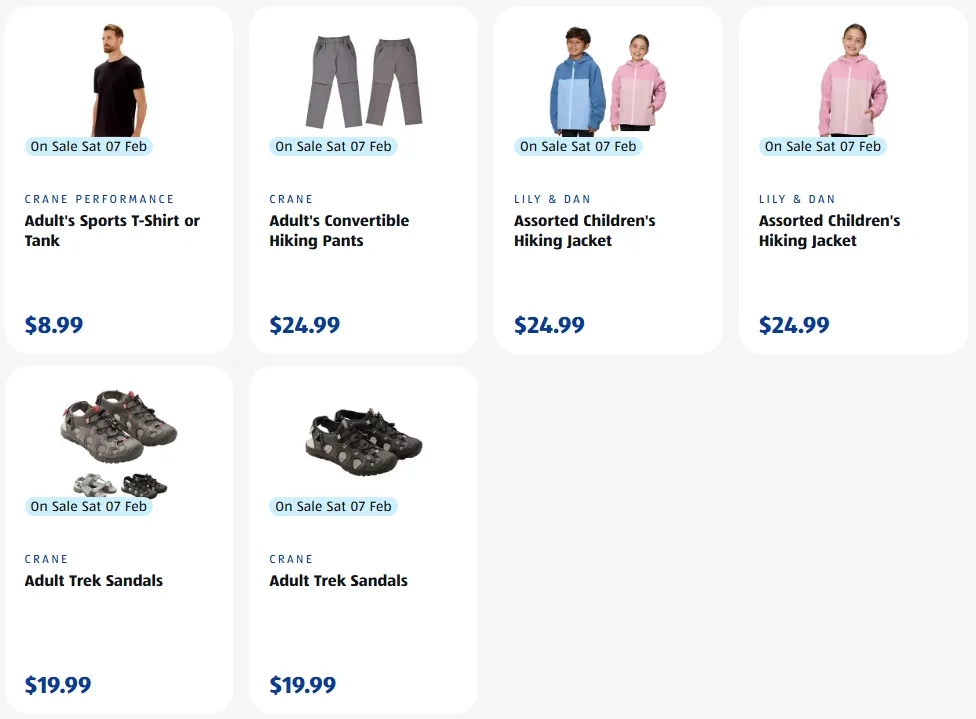The image size is (976, 719).
Task: Select photo of single girl in pink jacket
Action: [x=852, y=82]
